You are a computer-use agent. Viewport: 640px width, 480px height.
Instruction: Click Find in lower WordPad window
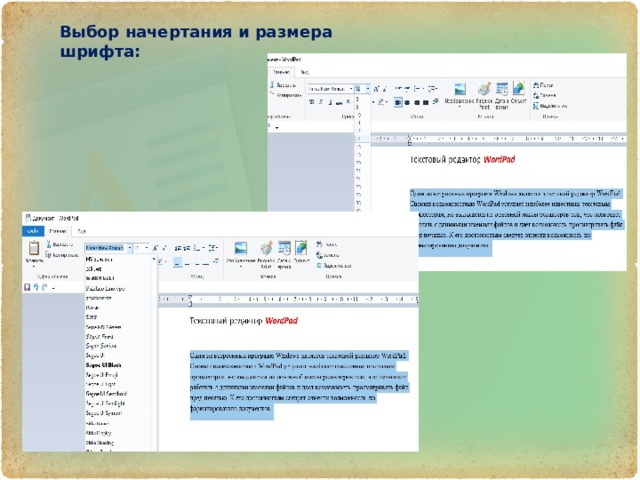tap(327, 244)
